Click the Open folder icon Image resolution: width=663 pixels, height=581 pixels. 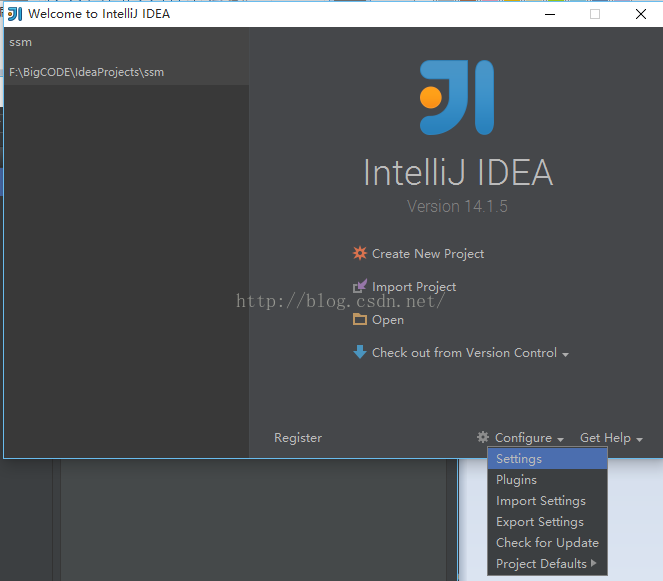(360, 319)
